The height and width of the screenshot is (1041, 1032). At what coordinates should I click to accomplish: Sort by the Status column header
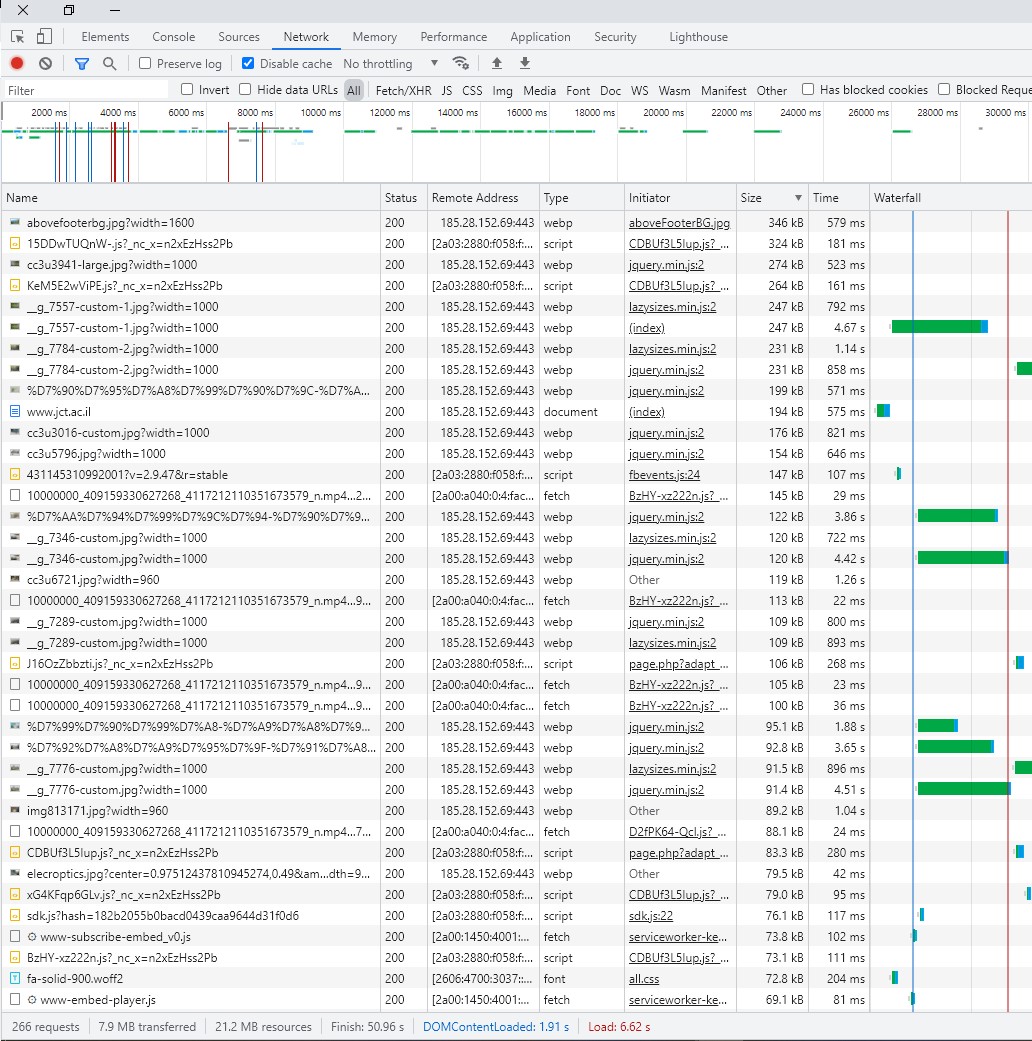coord(401,198)
